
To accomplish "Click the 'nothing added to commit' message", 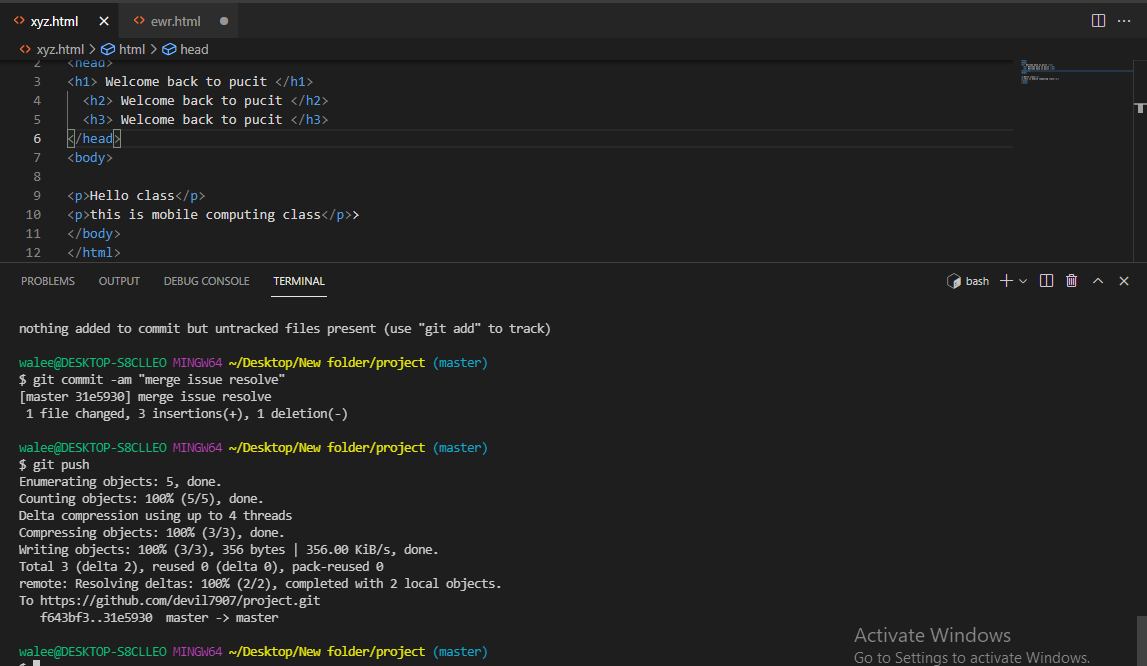I will click(x=285, y=329).
